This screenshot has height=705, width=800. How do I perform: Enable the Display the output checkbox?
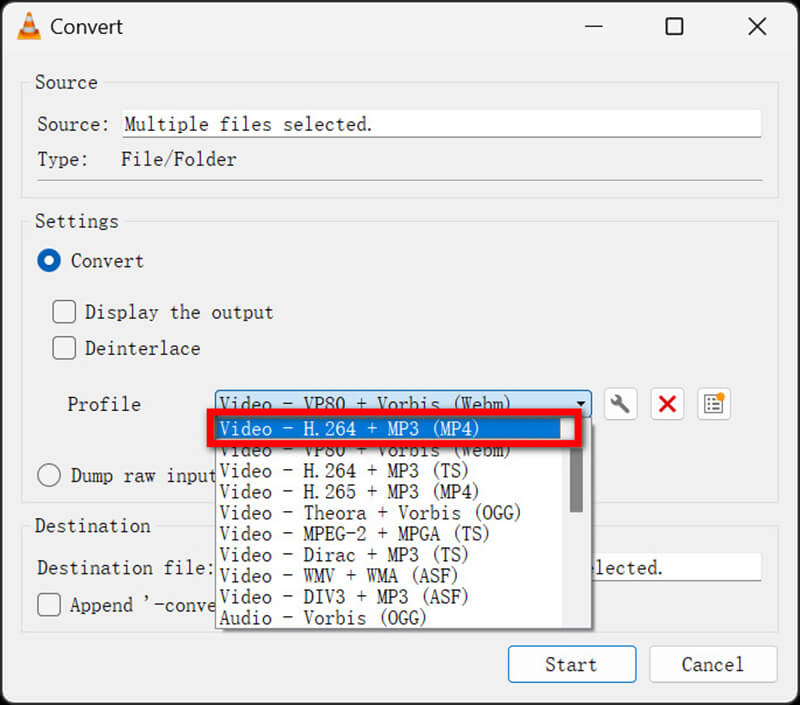(x=64, y=312)
